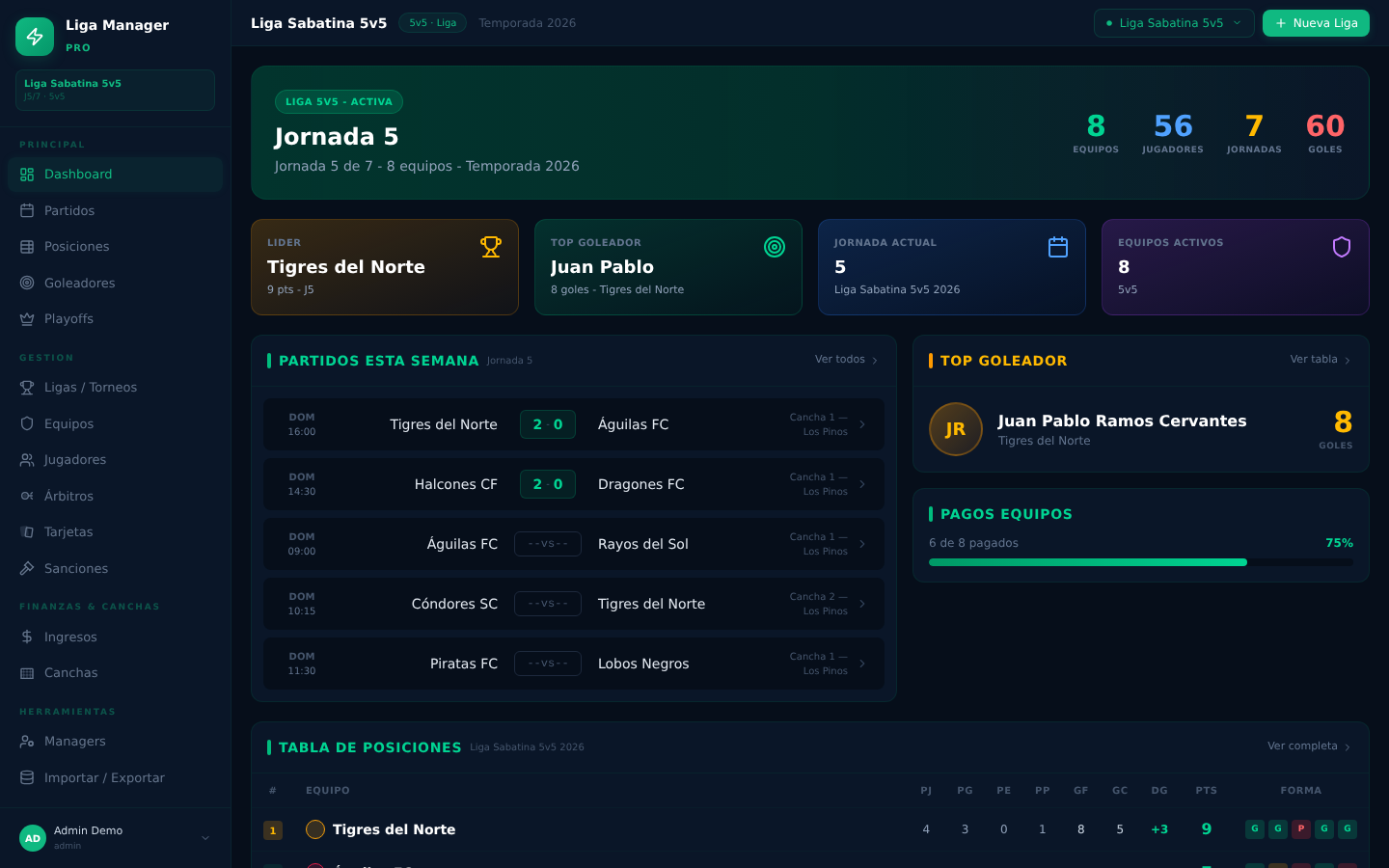Click the Sanciones gavel icon
1389x868 pixels.
pyautogui.click(x=27, y=568)
